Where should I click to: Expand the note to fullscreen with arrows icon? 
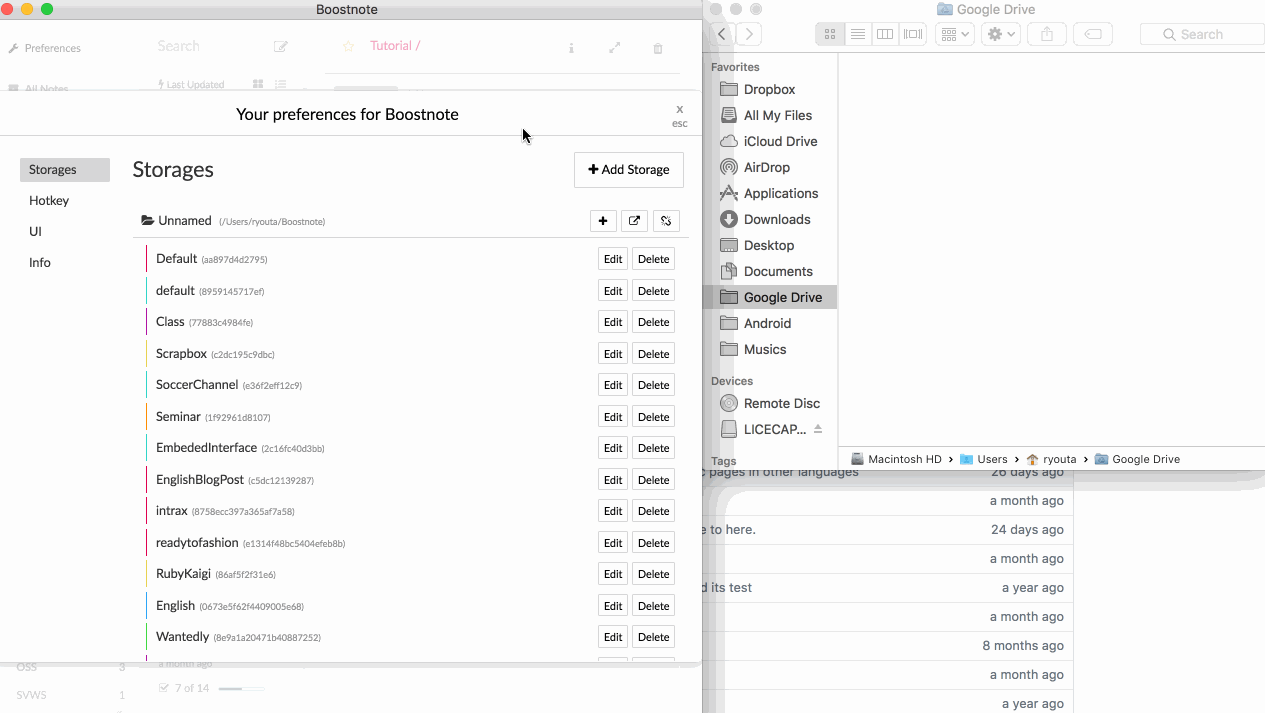pyautogui.click(x=614, y=47)
